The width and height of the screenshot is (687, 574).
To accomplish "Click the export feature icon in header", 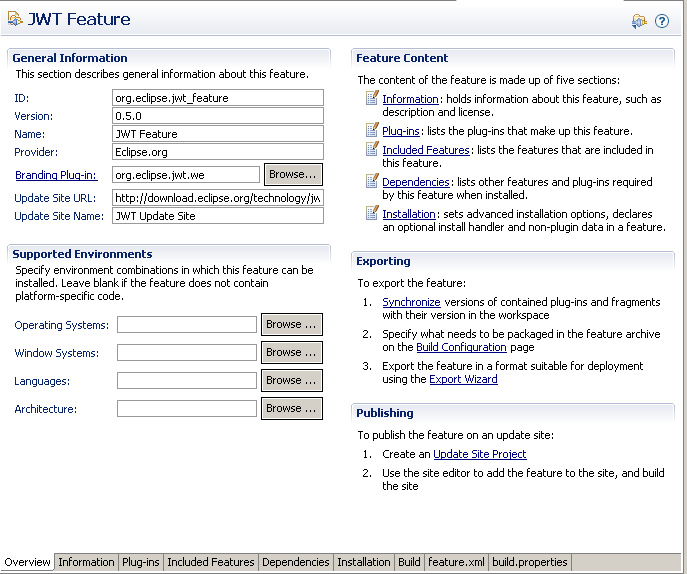I will tap(639, 21).
